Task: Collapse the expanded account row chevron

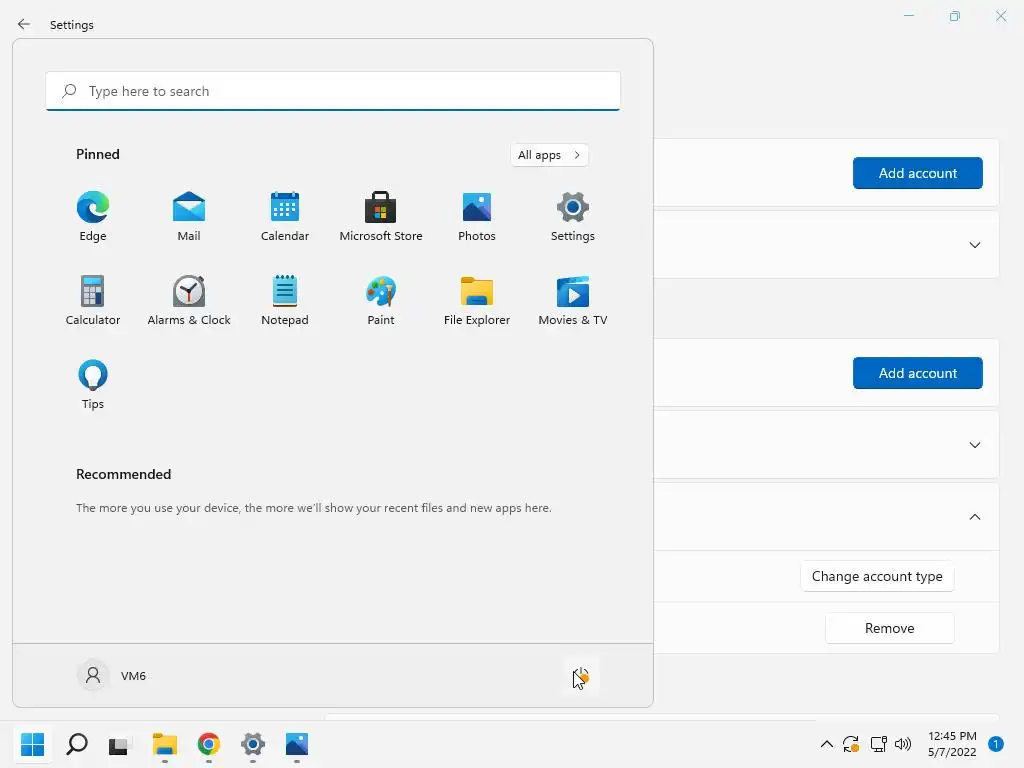Action: (x=974, y=517)
